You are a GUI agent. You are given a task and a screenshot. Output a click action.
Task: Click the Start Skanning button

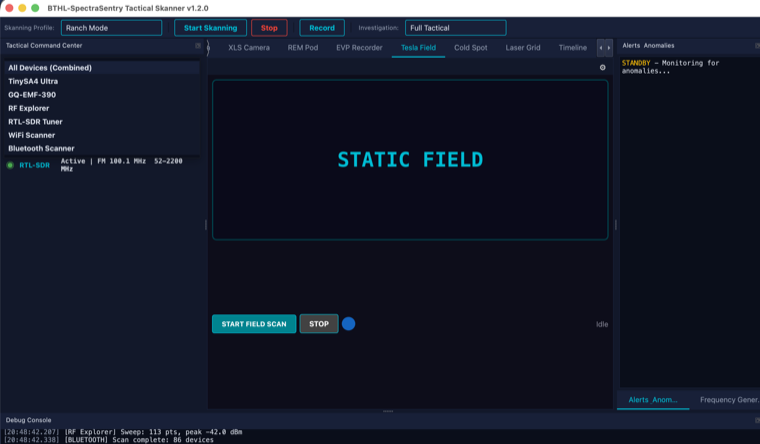tap(210, 28)
